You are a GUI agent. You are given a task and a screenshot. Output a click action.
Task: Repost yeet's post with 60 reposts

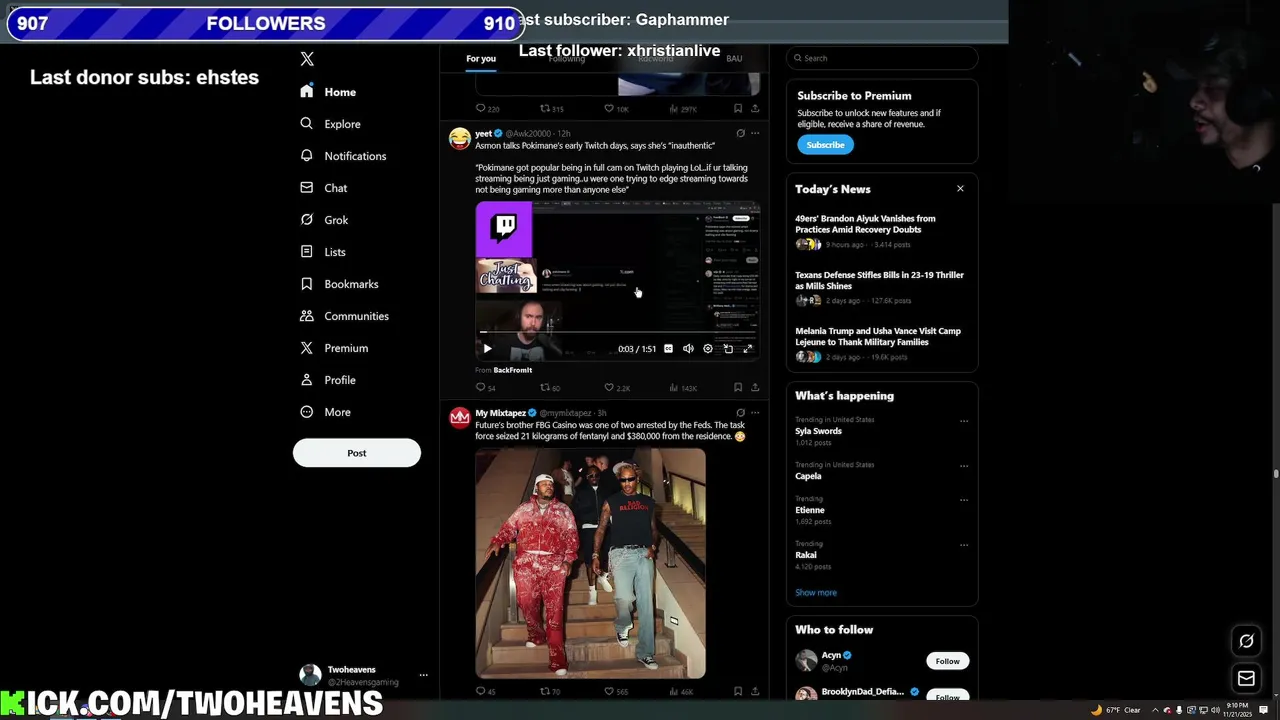[550, 388]
